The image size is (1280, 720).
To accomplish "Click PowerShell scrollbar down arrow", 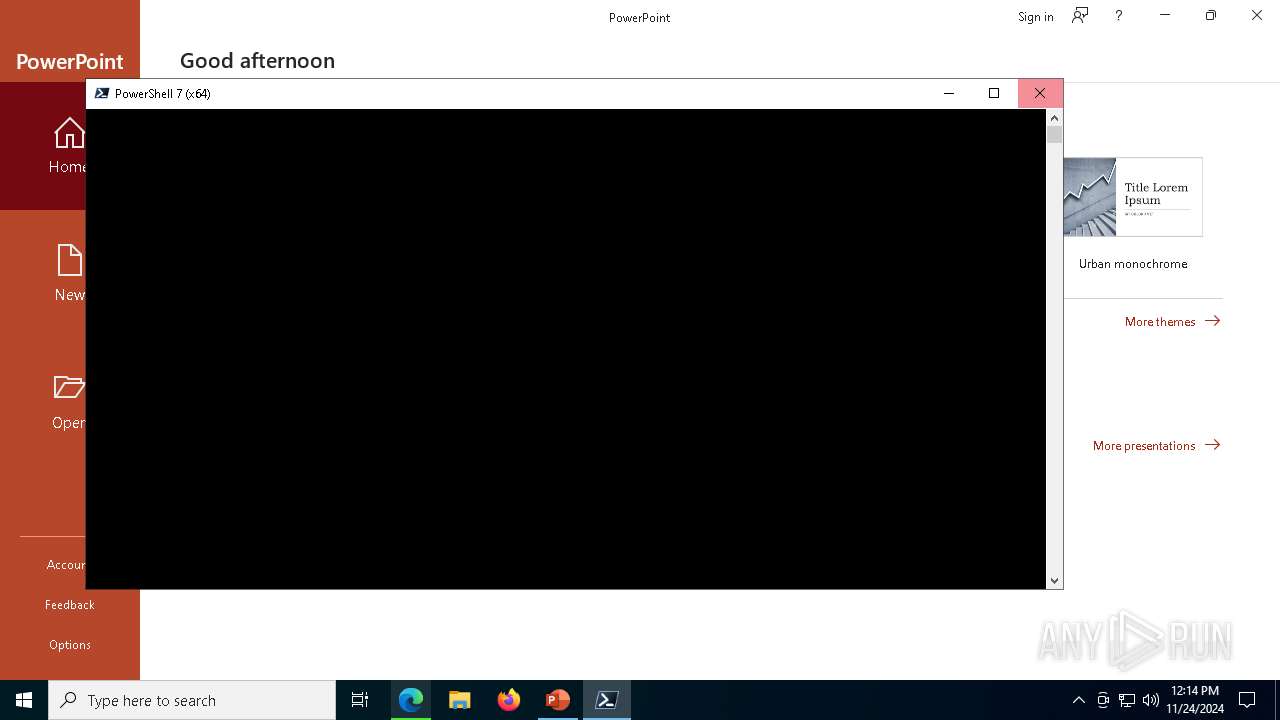I will tap(1054, 580).
